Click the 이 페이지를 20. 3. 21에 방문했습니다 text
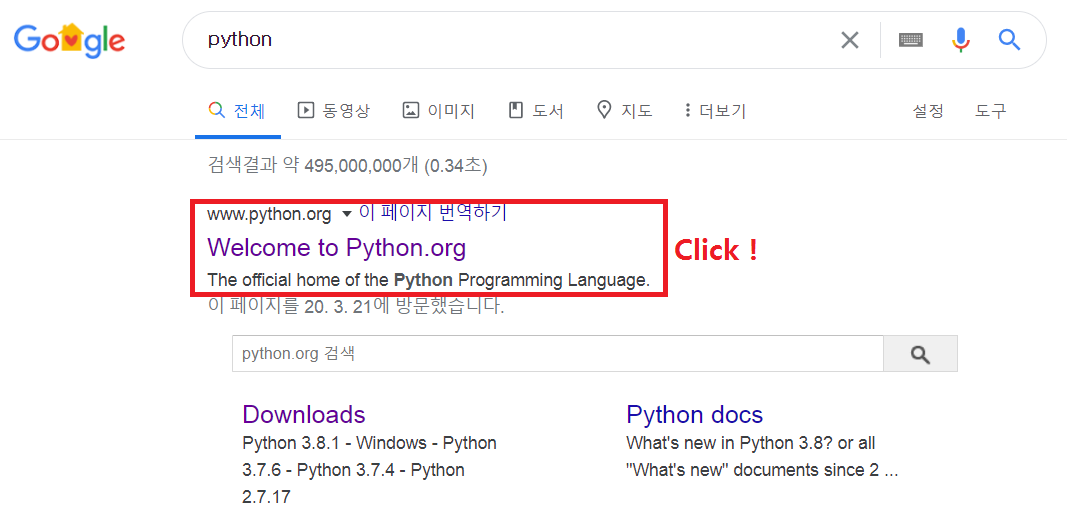Viewport: 1067px width, 517px height. tap(356, 307)
